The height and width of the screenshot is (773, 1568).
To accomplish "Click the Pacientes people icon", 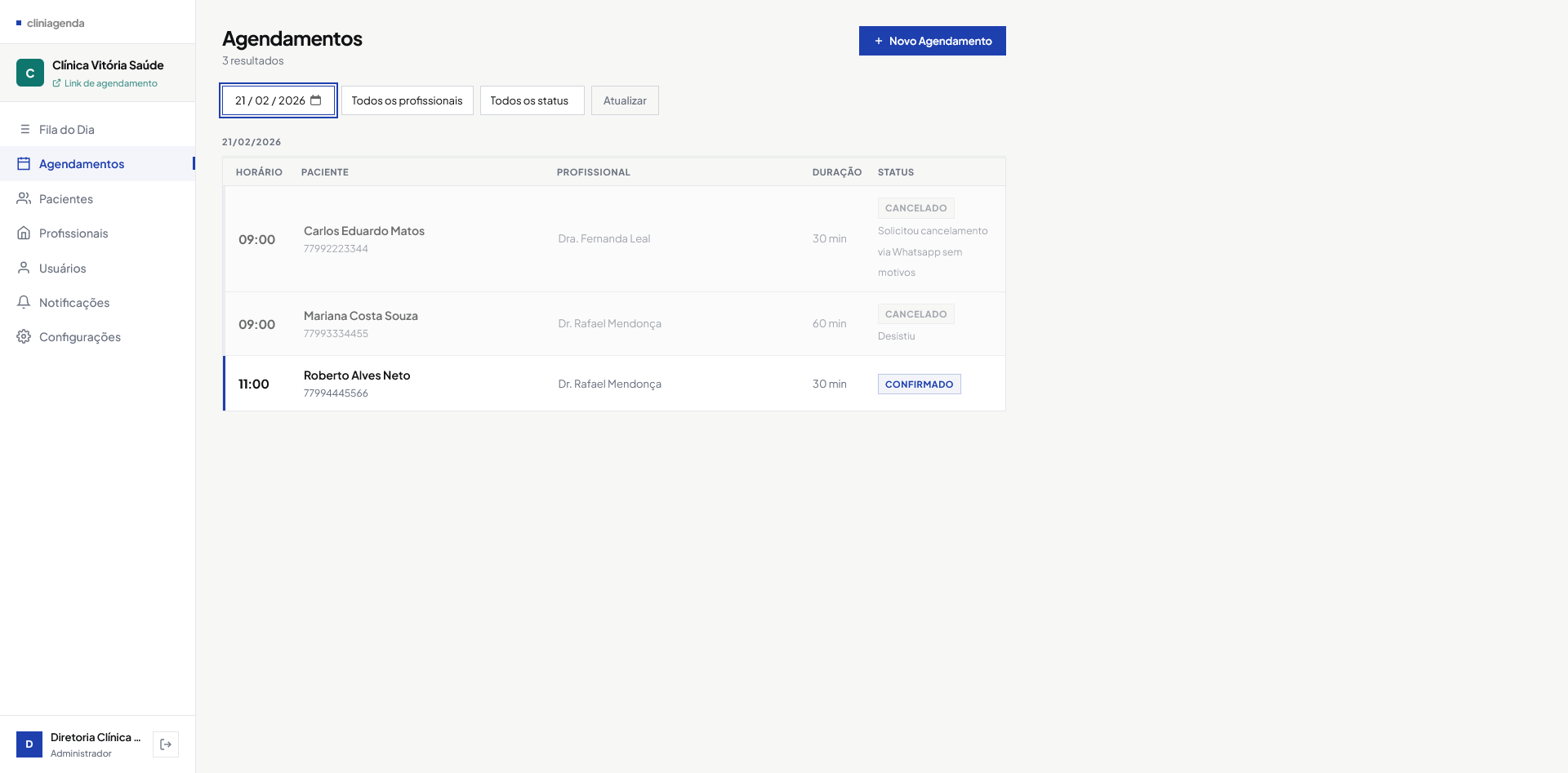I will tap(24, 198).
